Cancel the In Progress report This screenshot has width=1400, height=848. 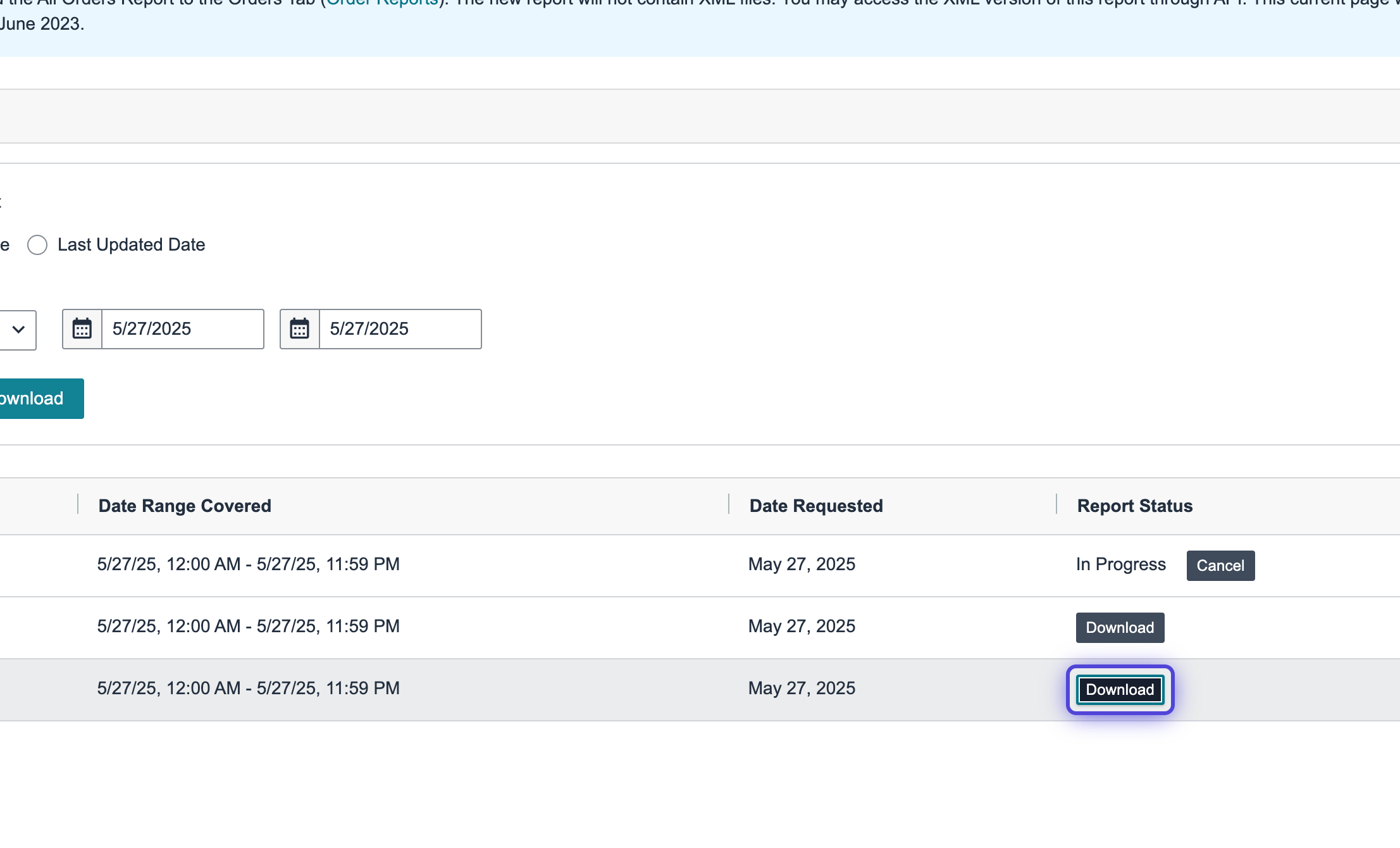pos(1220,566)
